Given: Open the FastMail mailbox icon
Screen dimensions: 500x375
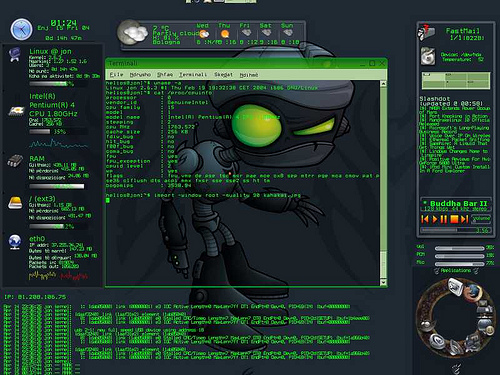Looking at the screenshot, I should (x=426, y=32).
